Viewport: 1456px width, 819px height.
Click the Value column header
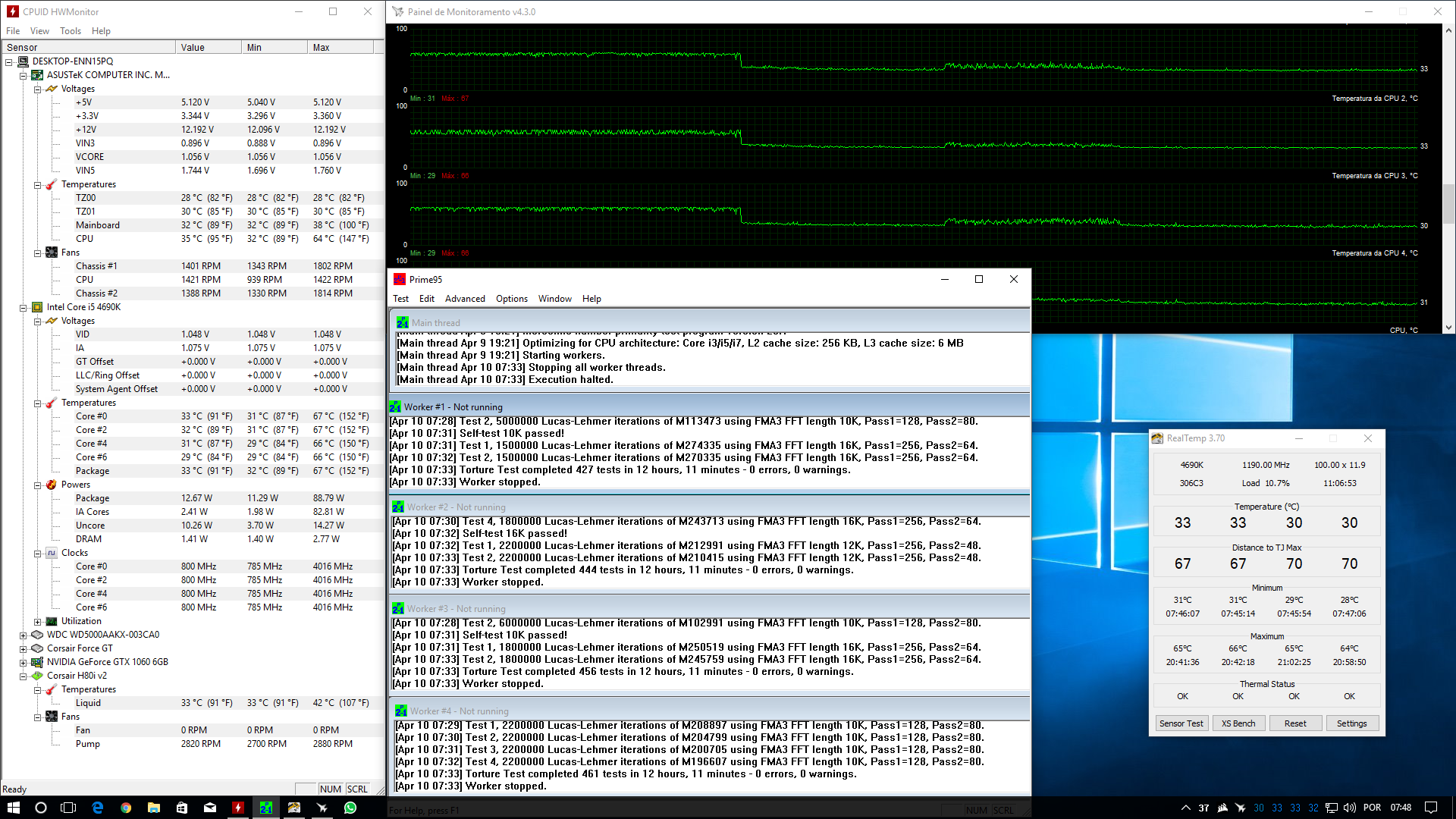[209, 47]
